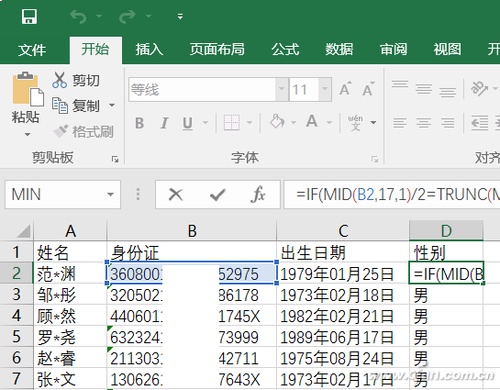Click the Insert Function fx icon
500x390 pixels.
pos(258,194)
